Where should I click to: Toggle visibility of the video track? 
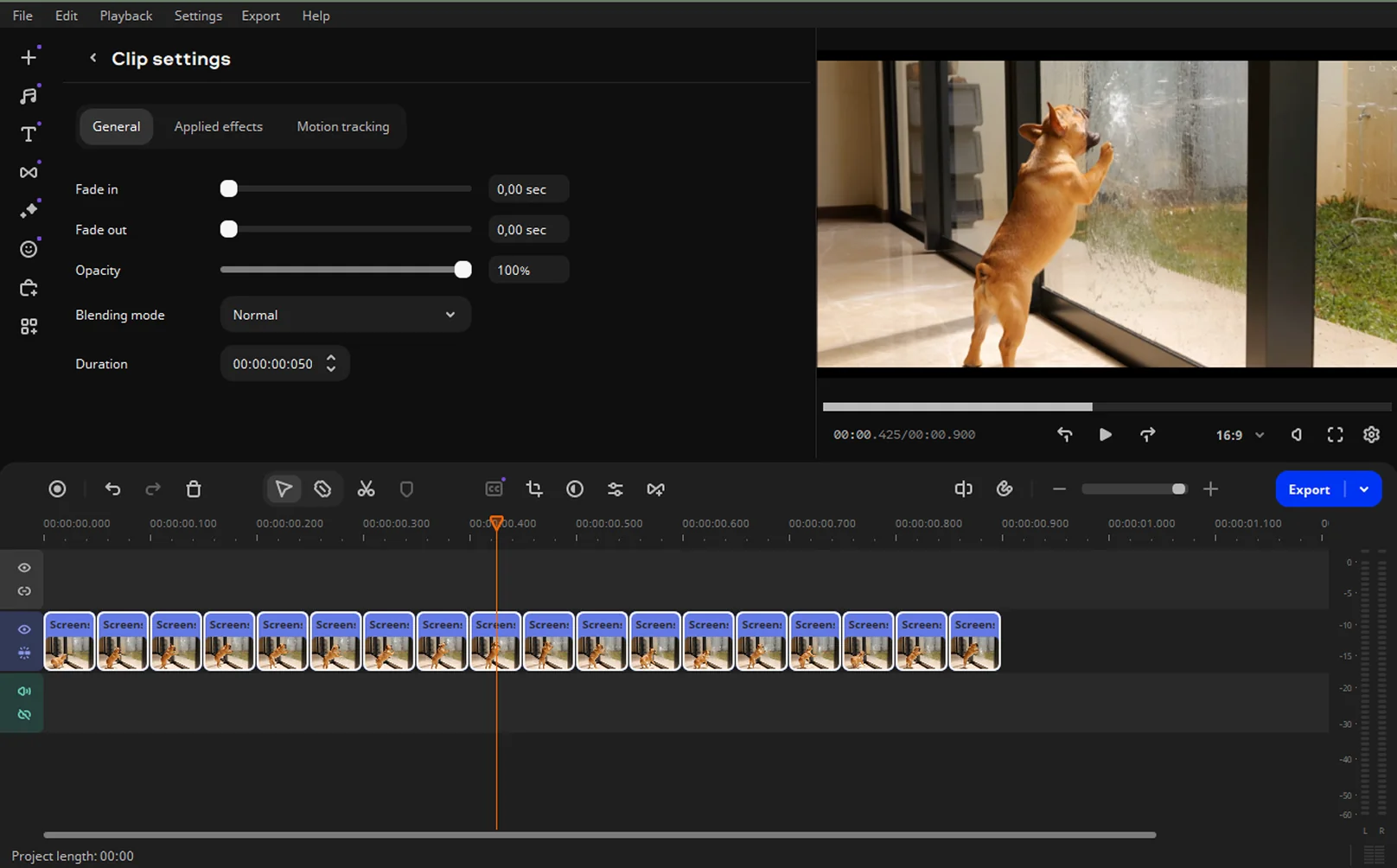24,629
